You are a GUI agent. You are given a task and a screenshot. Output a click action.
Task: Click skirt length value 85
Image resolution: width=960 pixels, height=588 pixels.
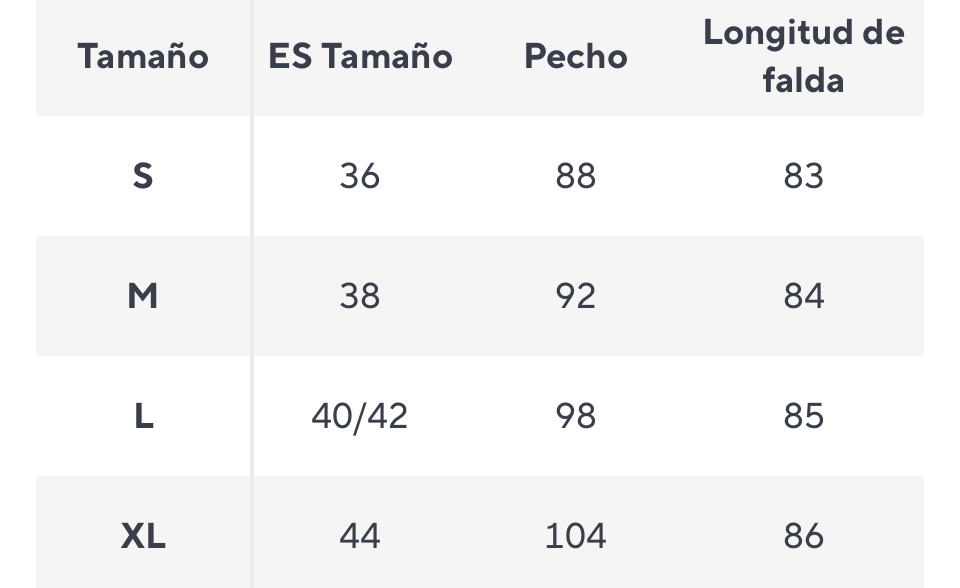tap(804, 416)
